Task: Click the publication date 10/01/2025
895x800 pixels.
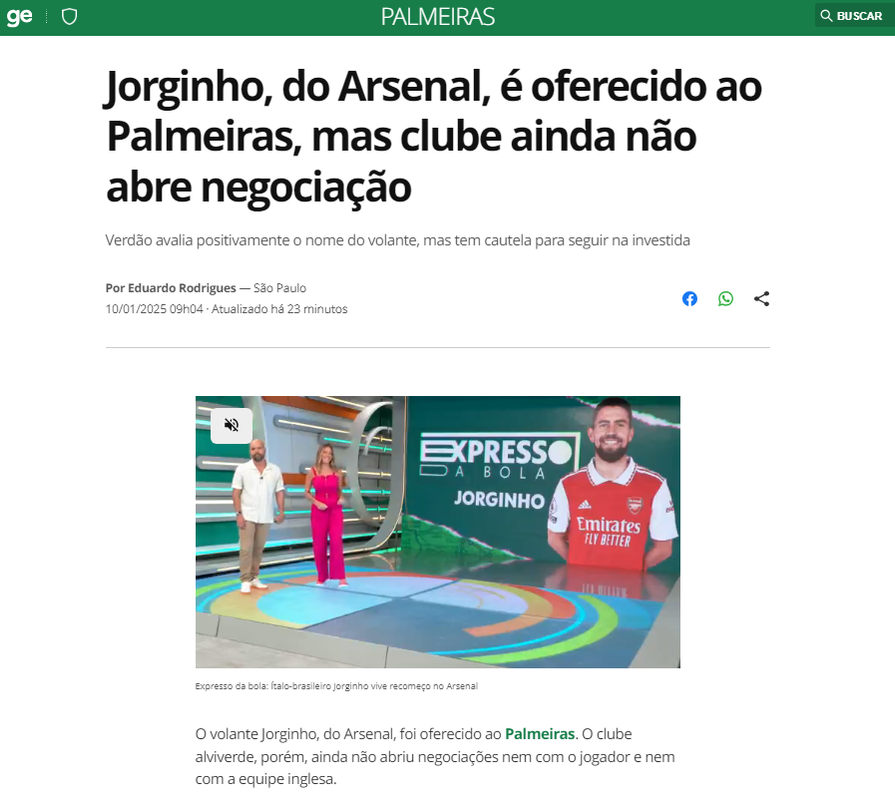Action: click(x=154, y=309)
